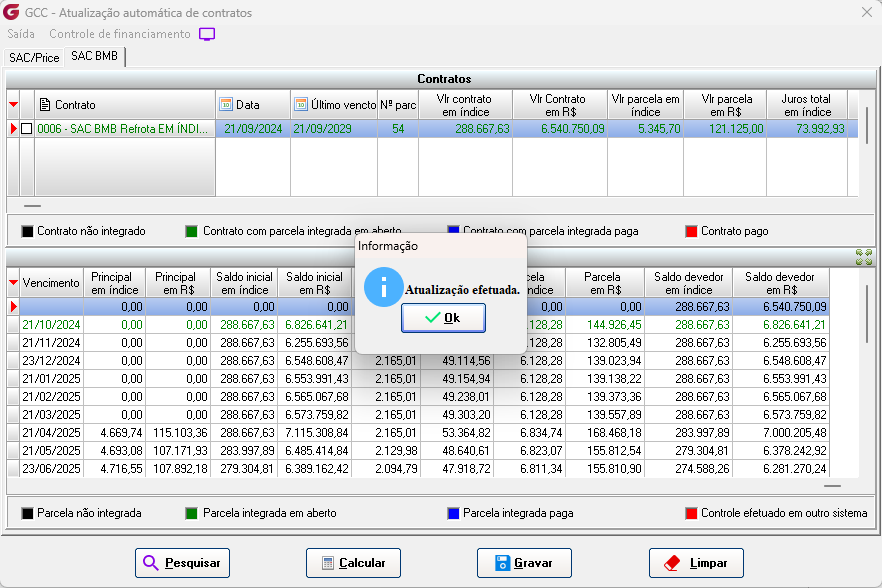Screen dimensions: 882x588
Task: Click the Nº parc column header
Action: [398, 105]
